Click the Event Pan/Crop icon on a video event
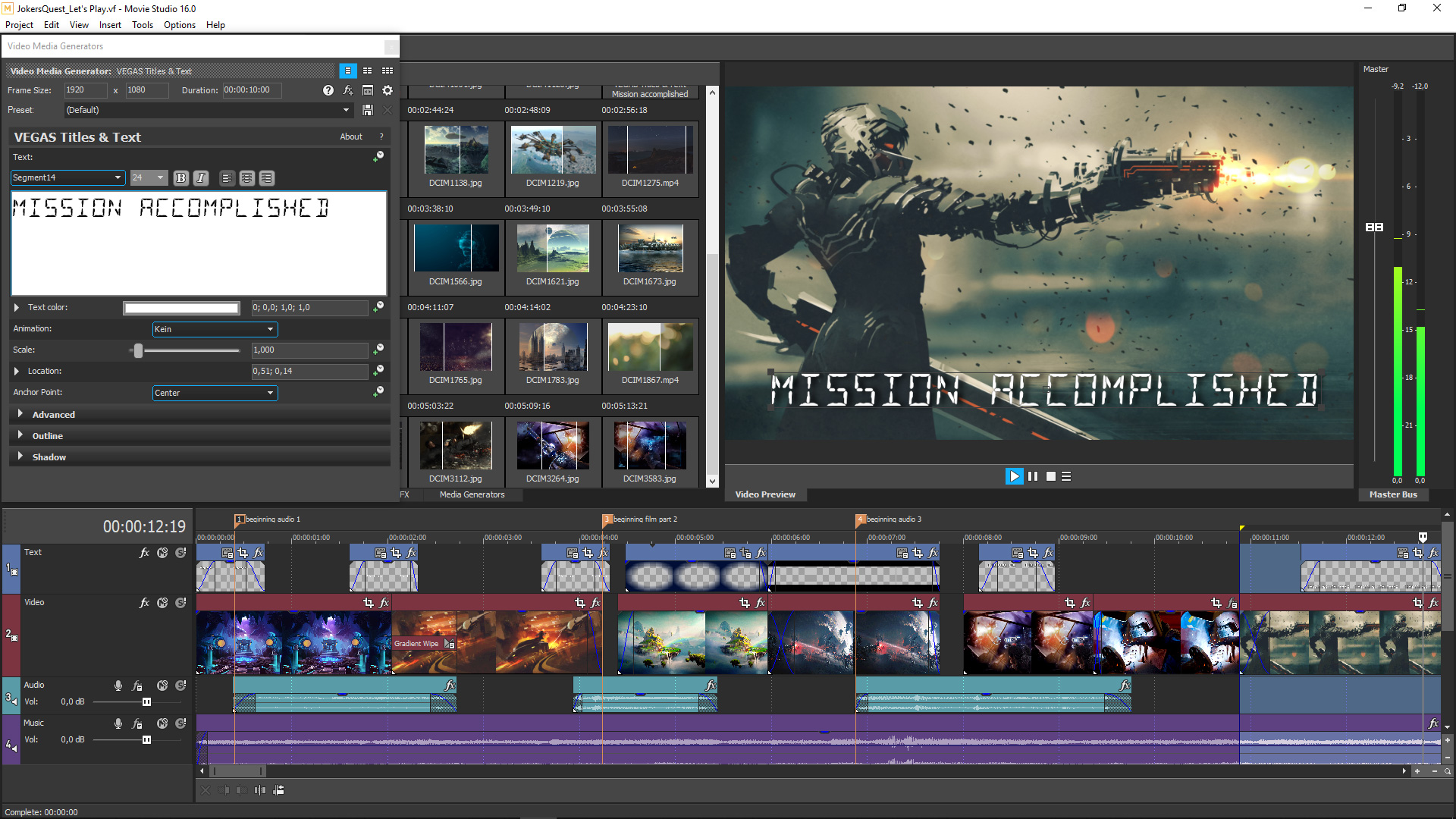This screenshot has width=1456, height=819. click(x=369, y=603)
